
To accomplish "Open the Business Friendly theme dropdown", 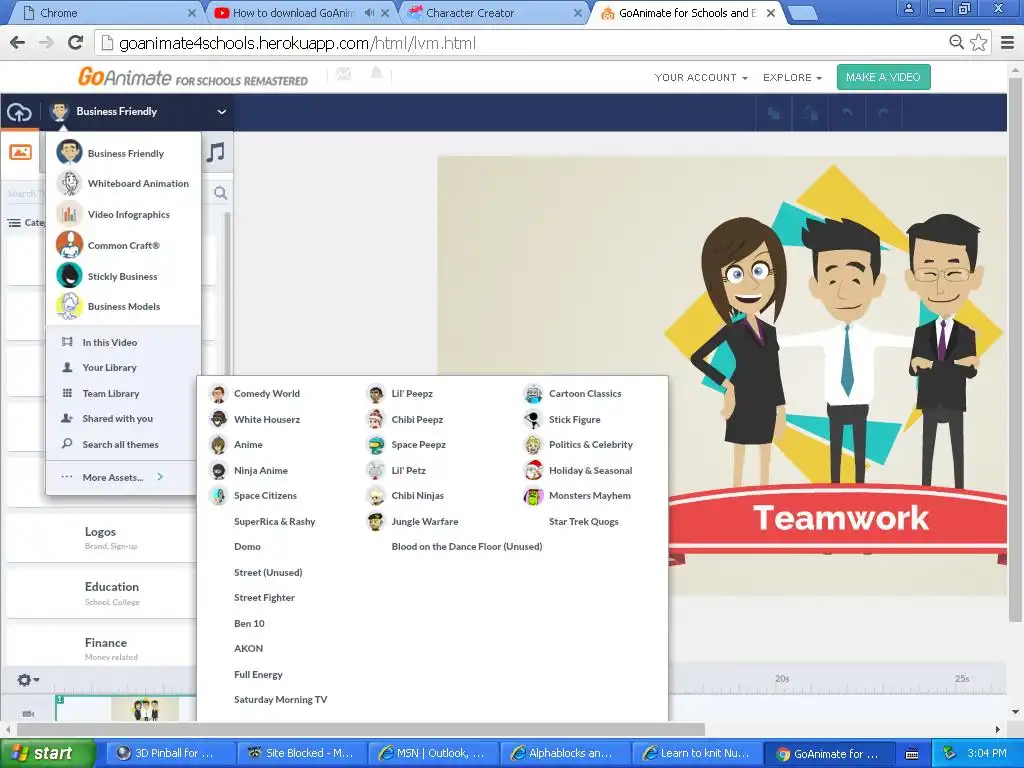I will click(140, 112).
